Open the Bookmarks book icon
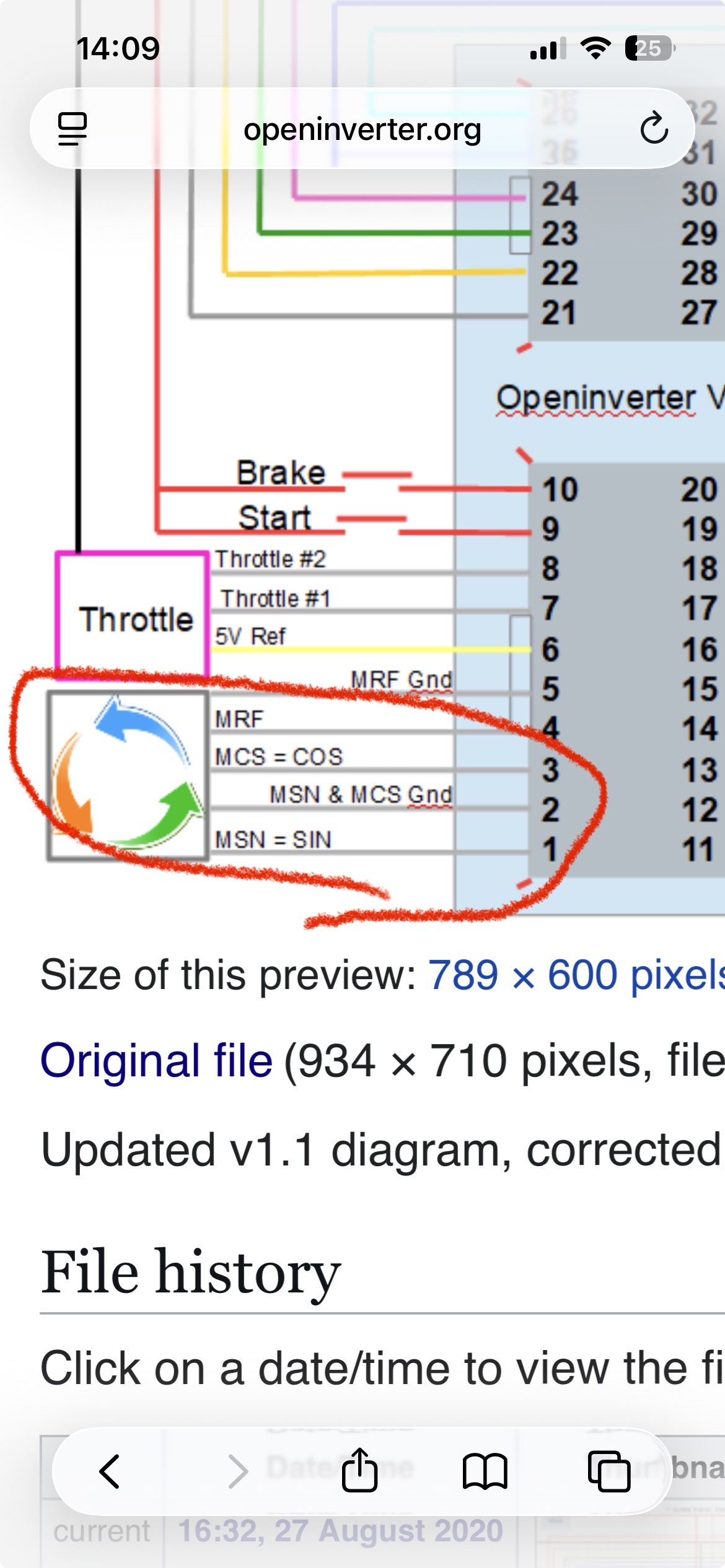Image resolution: width=725 pixels, height=1568 pixels. click(x=485, y=1471)
